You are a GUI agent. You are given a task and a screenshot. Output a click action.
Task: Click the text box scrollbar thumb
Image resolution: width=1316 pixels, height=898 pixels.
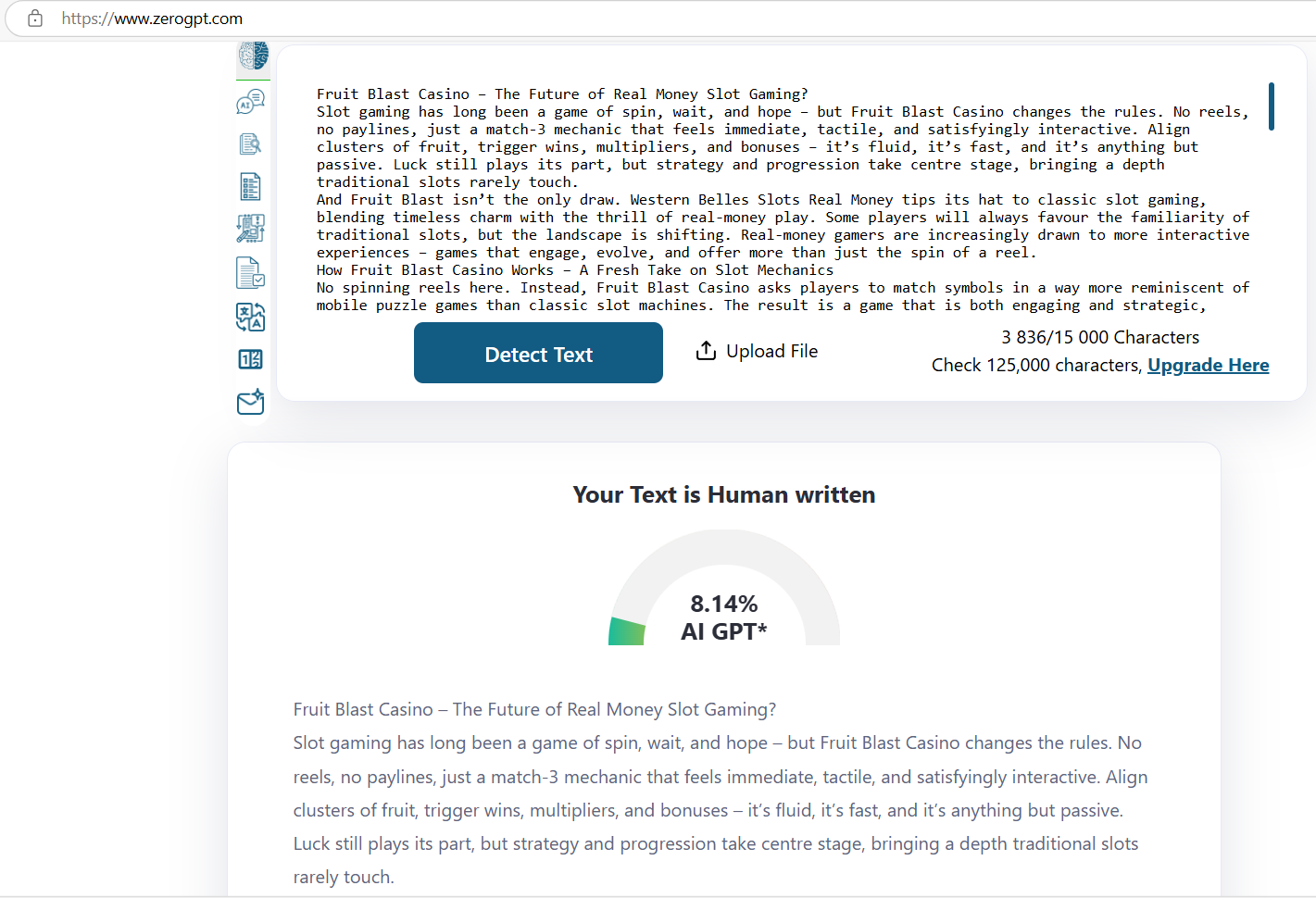1272,106
